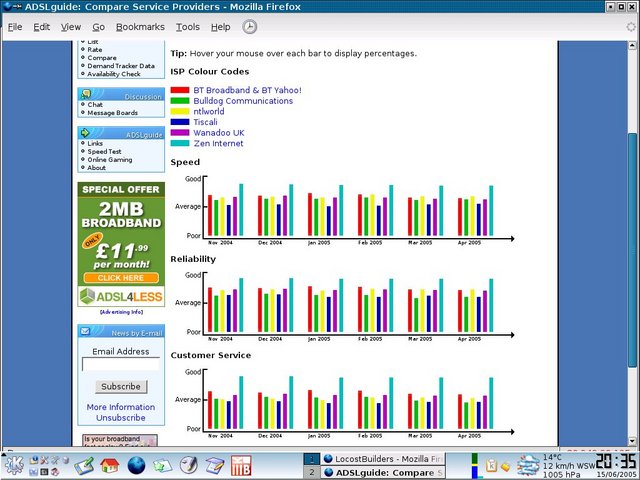
Task: Open the View menu
Action: coord(71,27)
